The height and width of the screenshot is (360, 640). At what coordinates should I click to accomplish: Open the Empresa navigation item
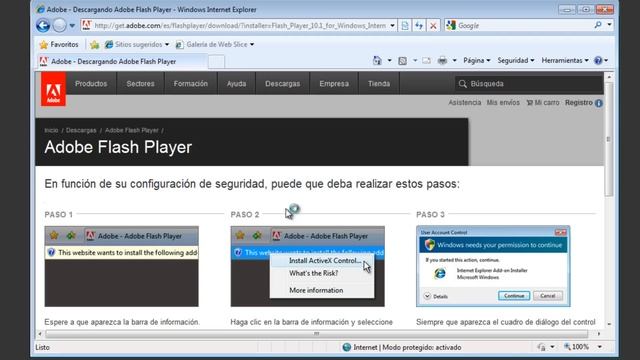click(x=334, y=84)
